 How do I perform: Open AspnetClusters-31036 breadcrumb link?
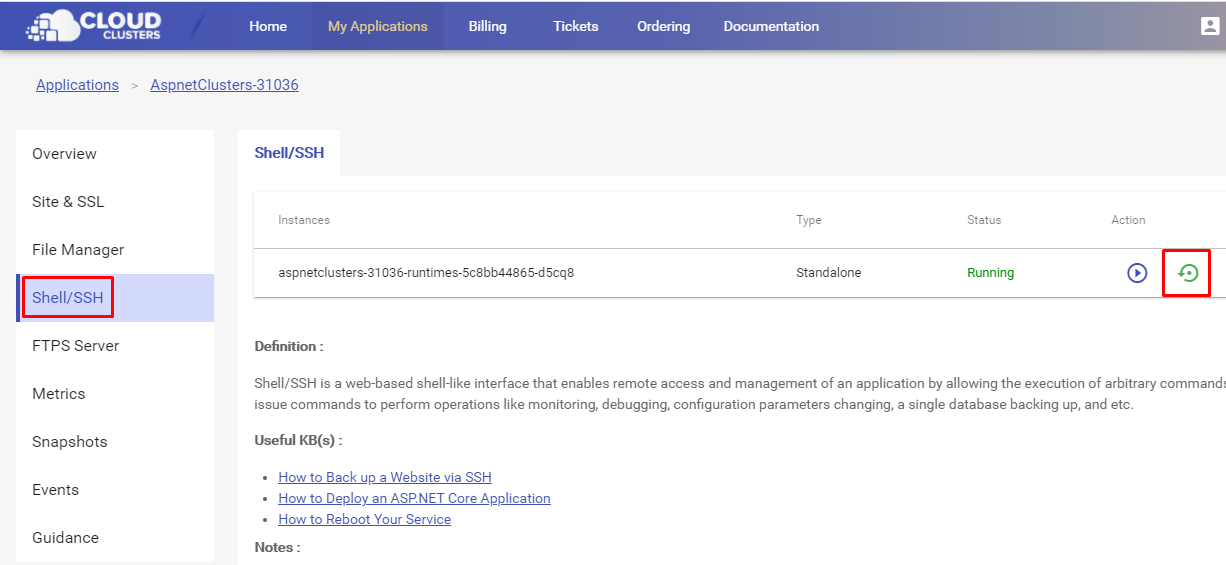(x=224, y=85)
